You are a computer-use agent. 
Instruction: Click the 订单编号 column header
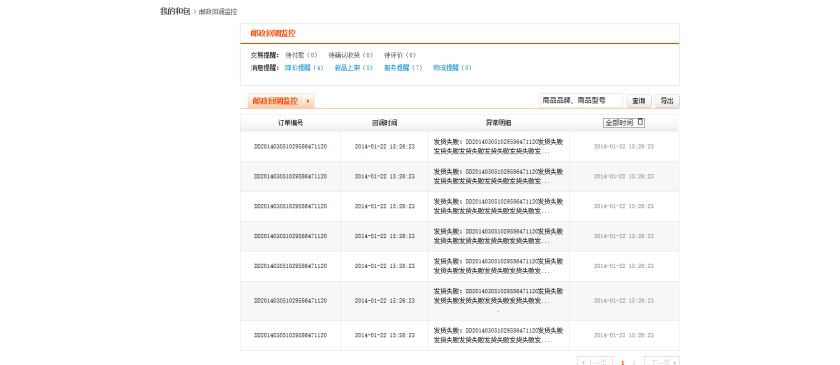[x=290, y=123]
